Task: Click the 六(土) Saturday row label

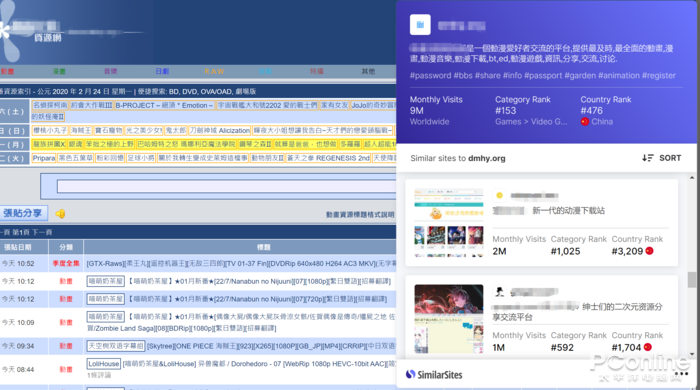Action: pos(13,112)
